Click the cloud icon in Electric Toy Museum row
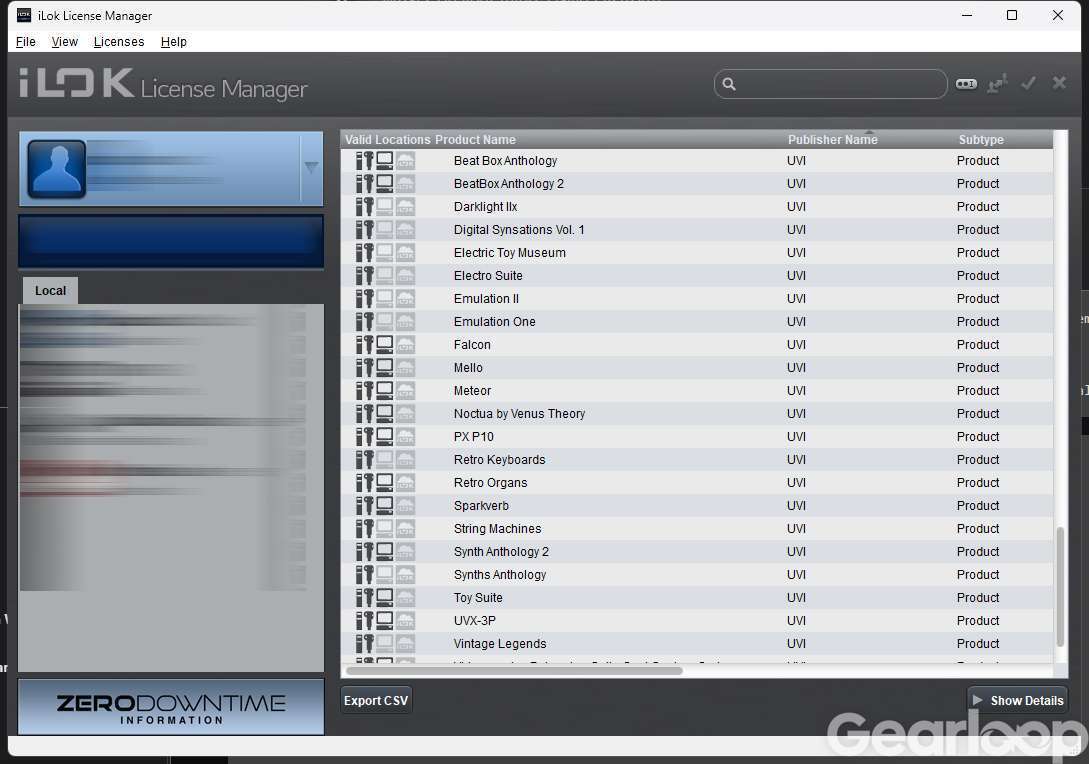1089x764 pixels. tap(406, 253)
